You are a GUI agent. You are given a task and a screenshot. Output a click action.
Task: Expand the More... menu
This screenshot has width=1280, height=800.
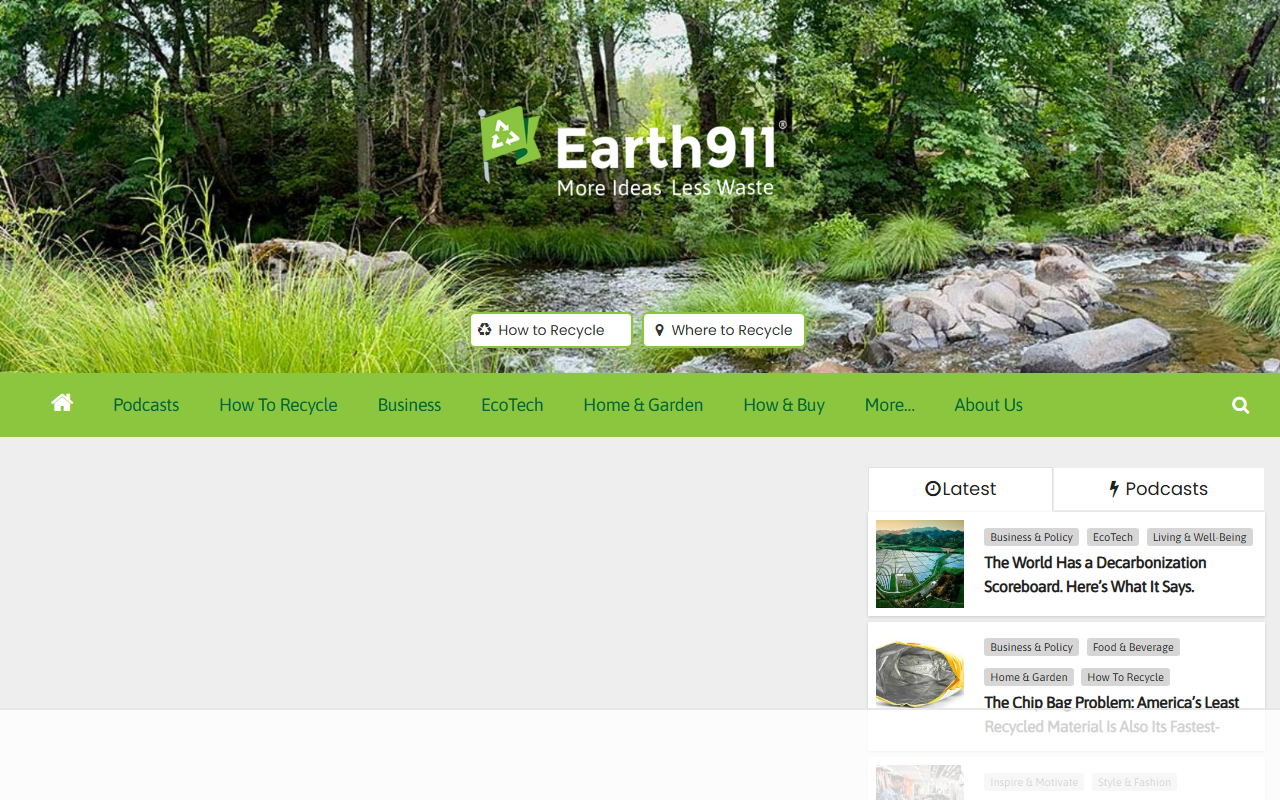pos(890,405)
